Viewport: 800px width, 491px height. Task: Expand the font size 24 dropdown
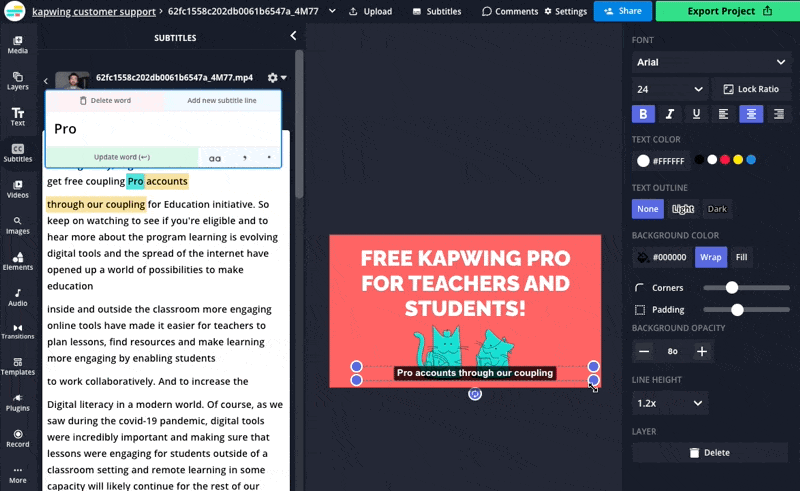[x=669, y=89]
